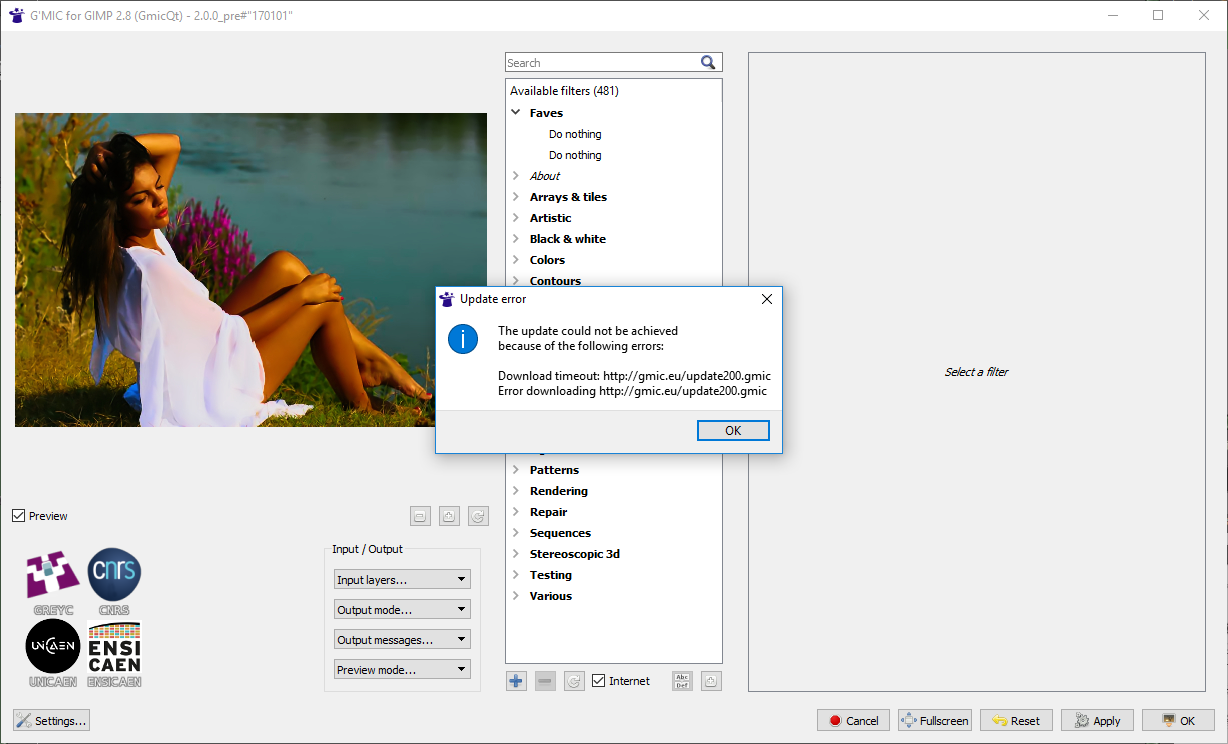Click the grey minus remove-fave icon
The height and width of the screenshot is (744, 1228).
pyautogui.click(x=545, y=681)
